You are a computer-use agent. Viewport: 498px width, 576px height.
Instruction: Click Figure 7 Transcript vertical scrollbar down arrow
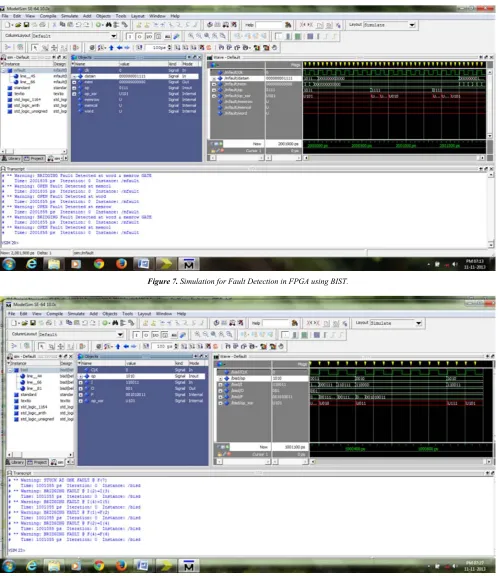pyautogui.click(x=491, y=245)
